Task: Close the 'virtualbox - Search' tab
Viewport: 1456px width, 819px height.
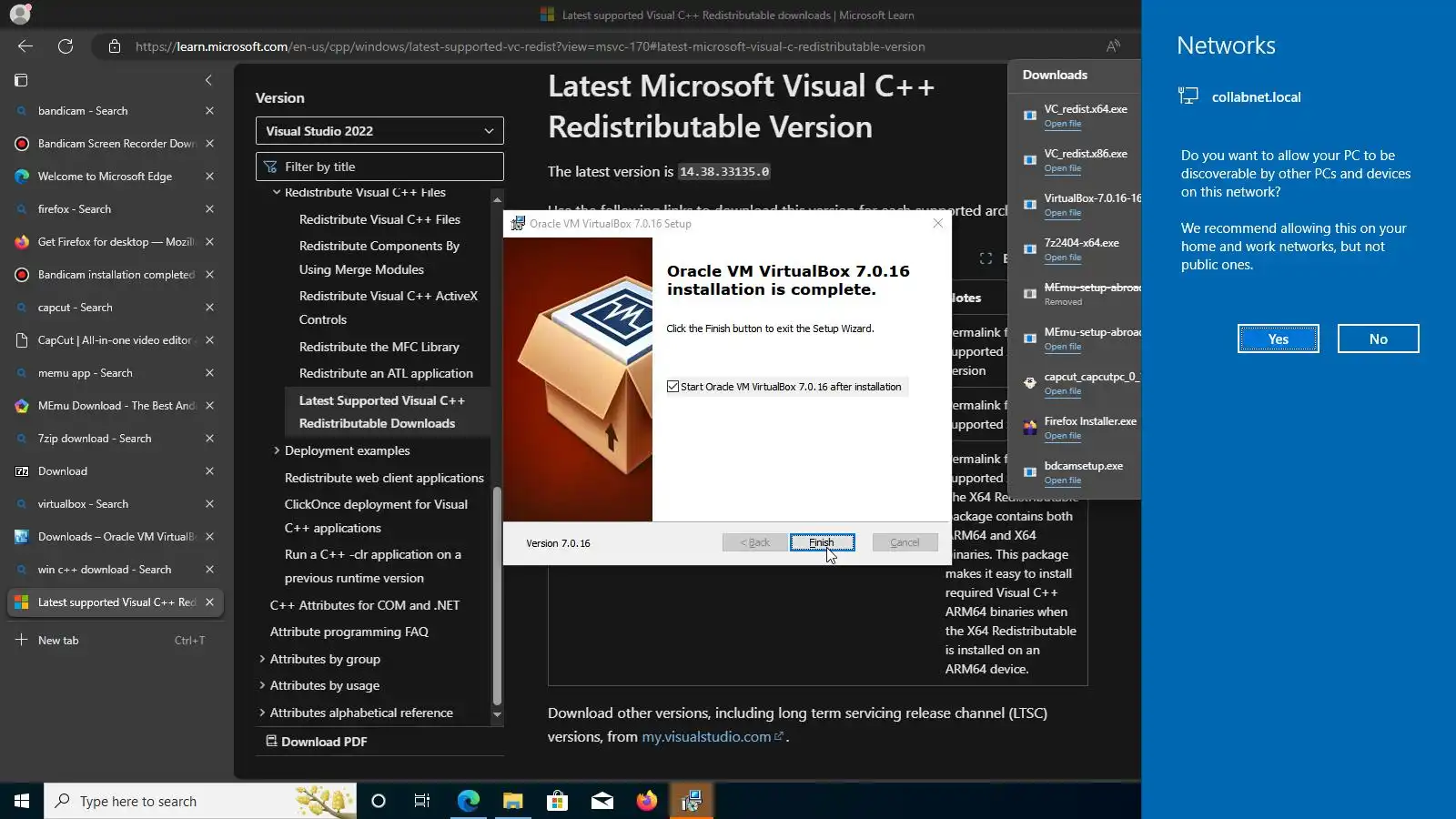Action: point(209,504)
